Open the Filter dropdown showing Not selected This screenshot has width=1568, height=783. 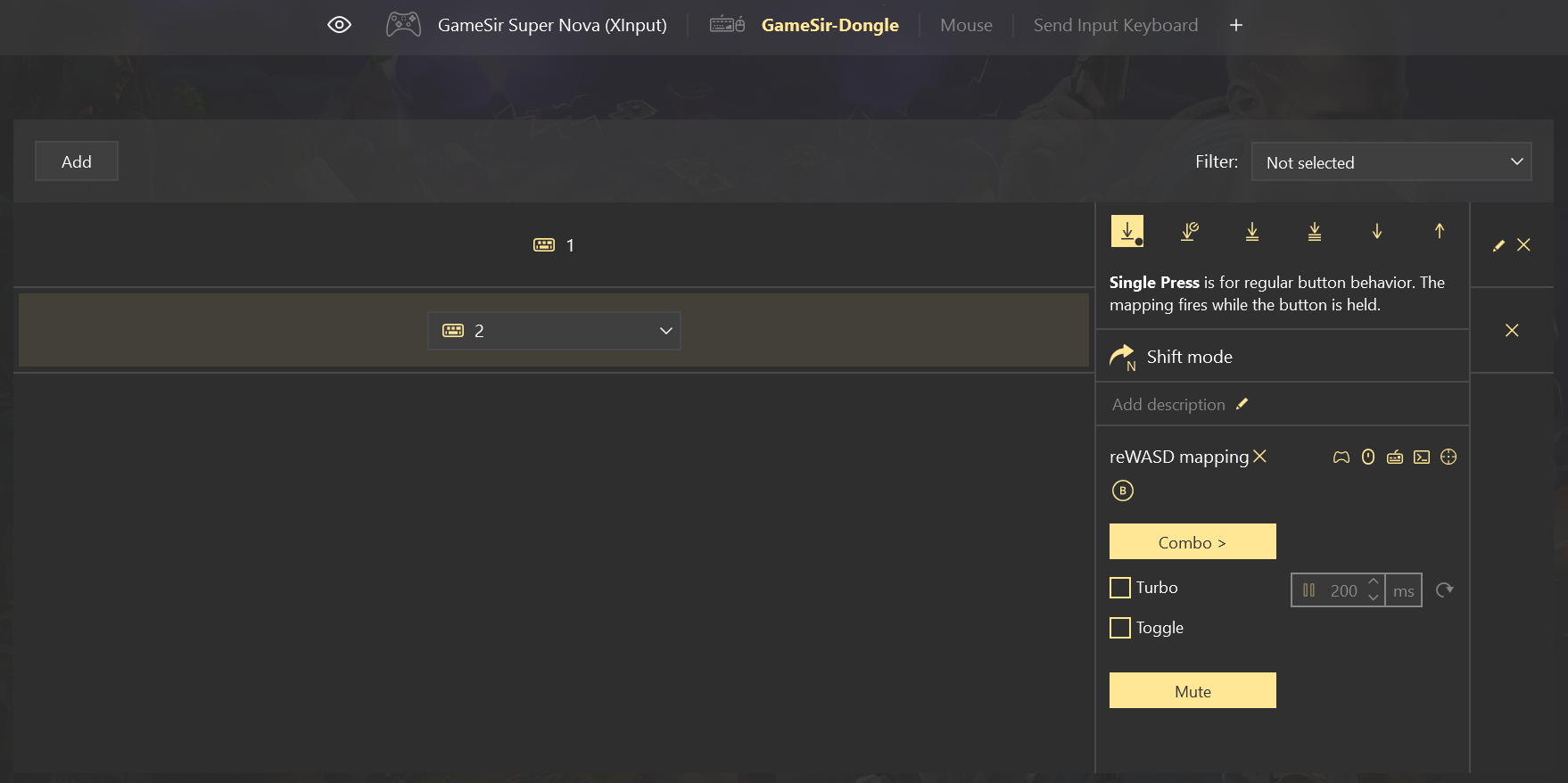1391,162
